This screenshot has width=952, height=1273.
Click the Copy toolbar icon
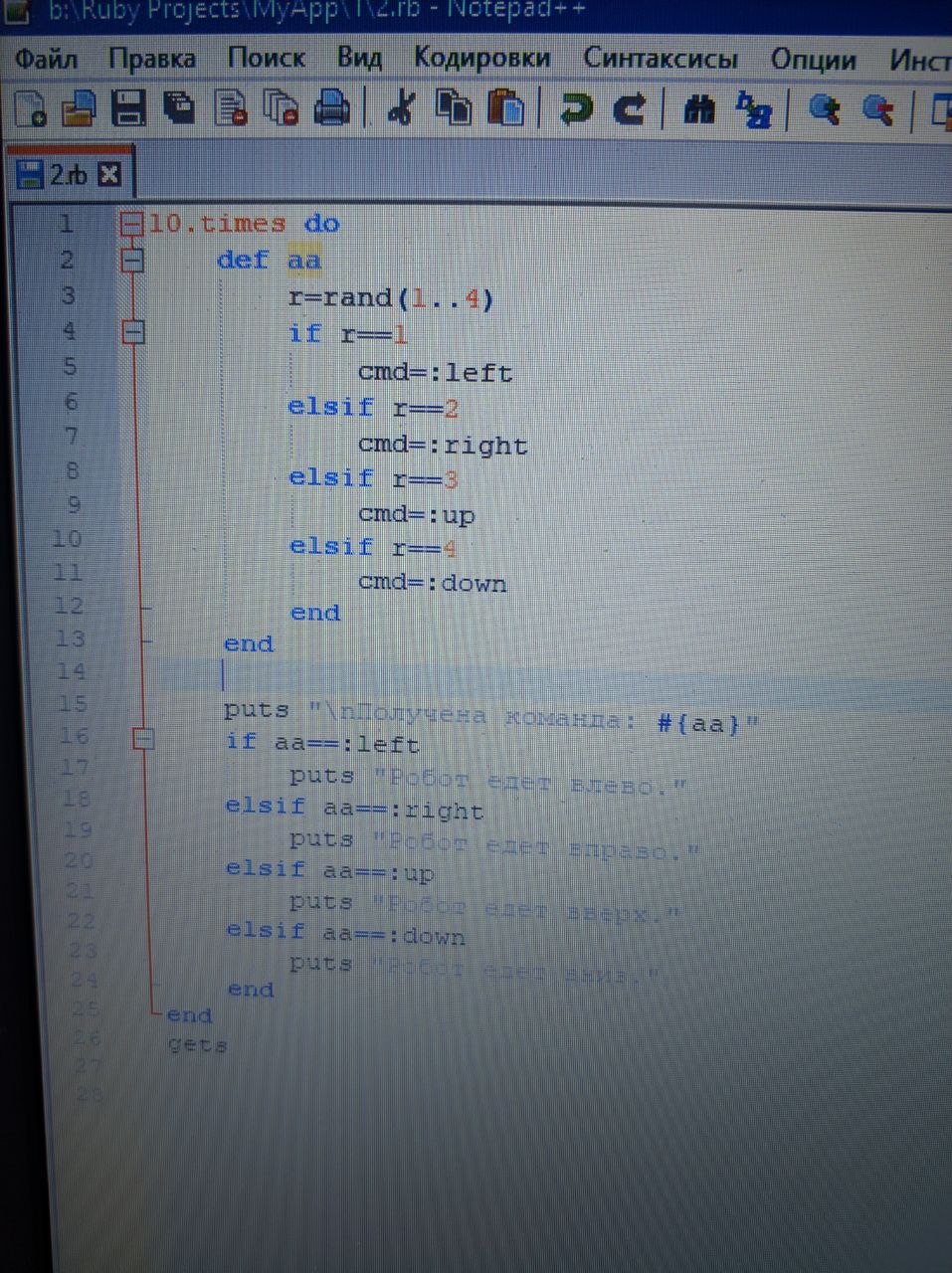click(455, 107)
